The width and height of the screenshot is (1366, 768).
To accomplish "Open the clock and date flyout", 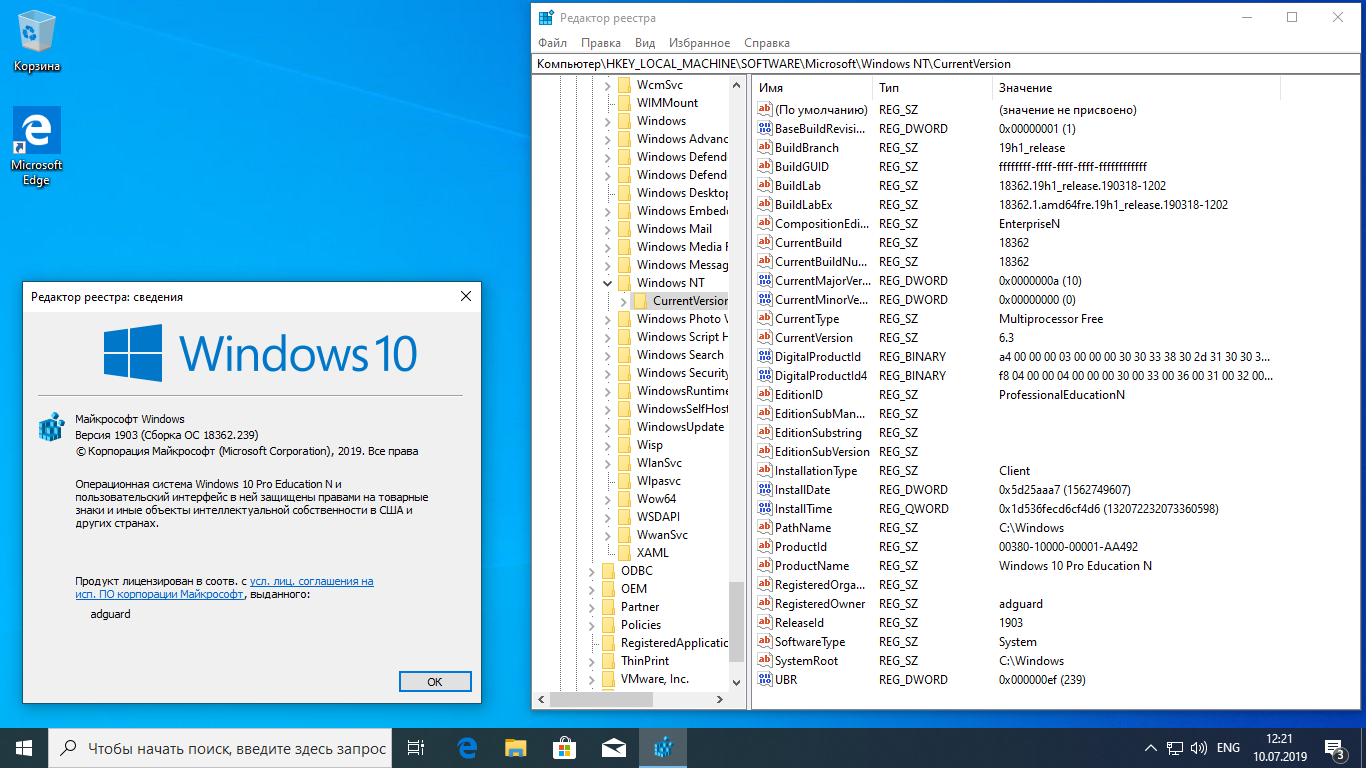I will pyautogui.click(x=1278, y=748).
